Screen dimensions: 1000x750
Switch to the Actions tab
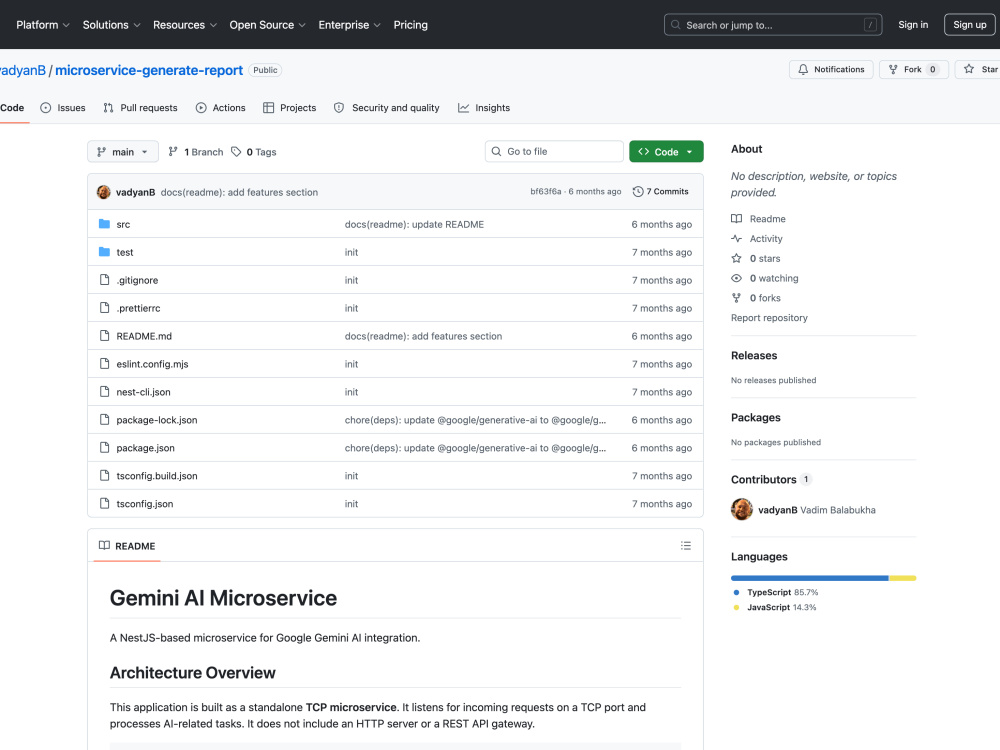click(221, 108)
